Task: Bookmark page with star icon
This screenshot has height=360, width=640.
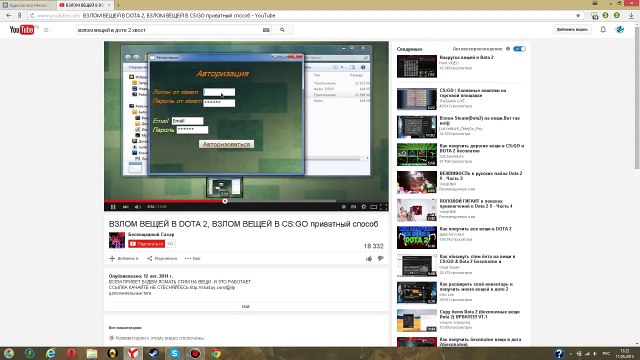Action: point(578,16)
